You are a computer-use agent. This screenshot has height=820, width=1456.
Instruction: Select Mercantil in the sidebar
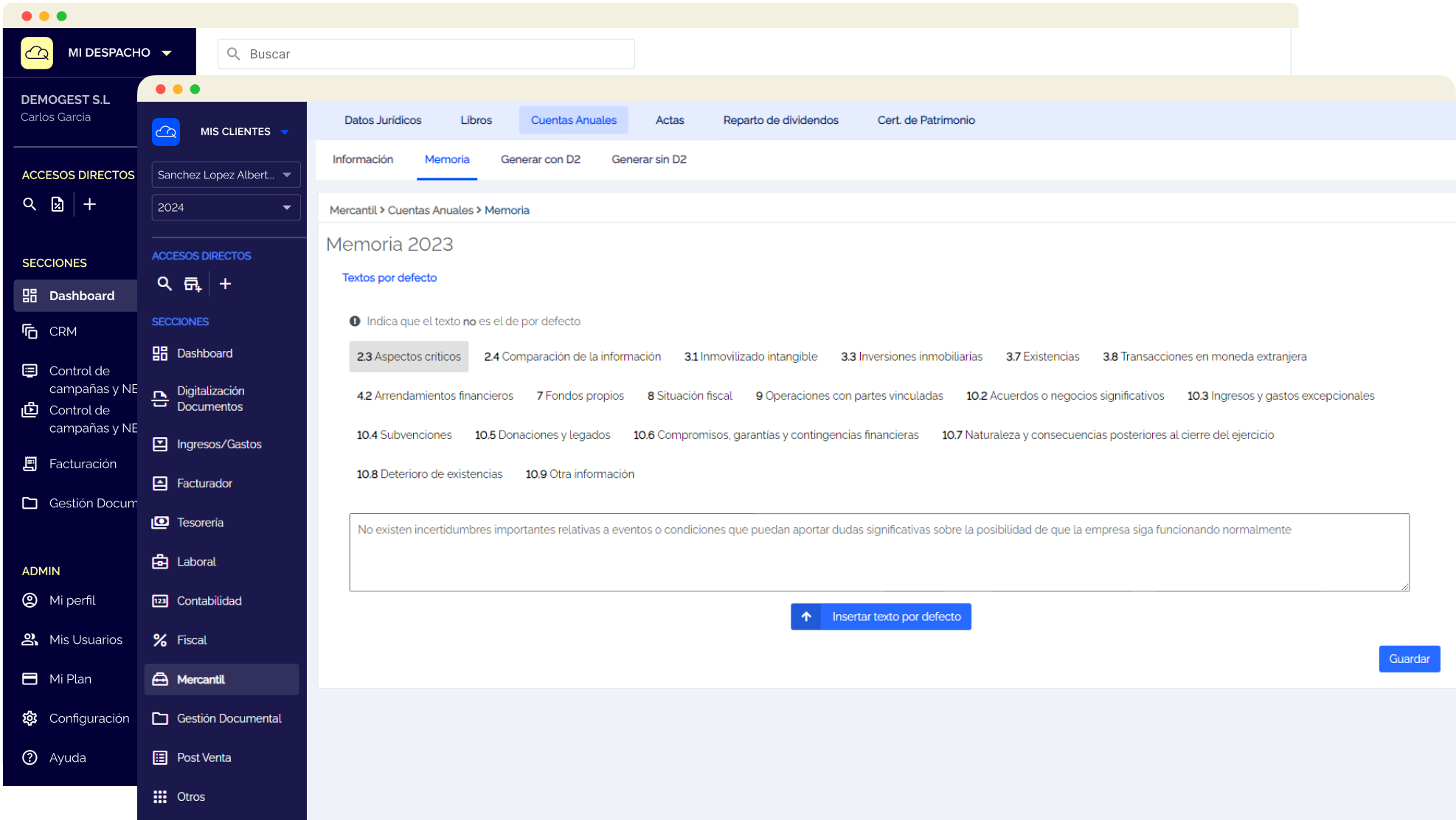tap(222, 679)
